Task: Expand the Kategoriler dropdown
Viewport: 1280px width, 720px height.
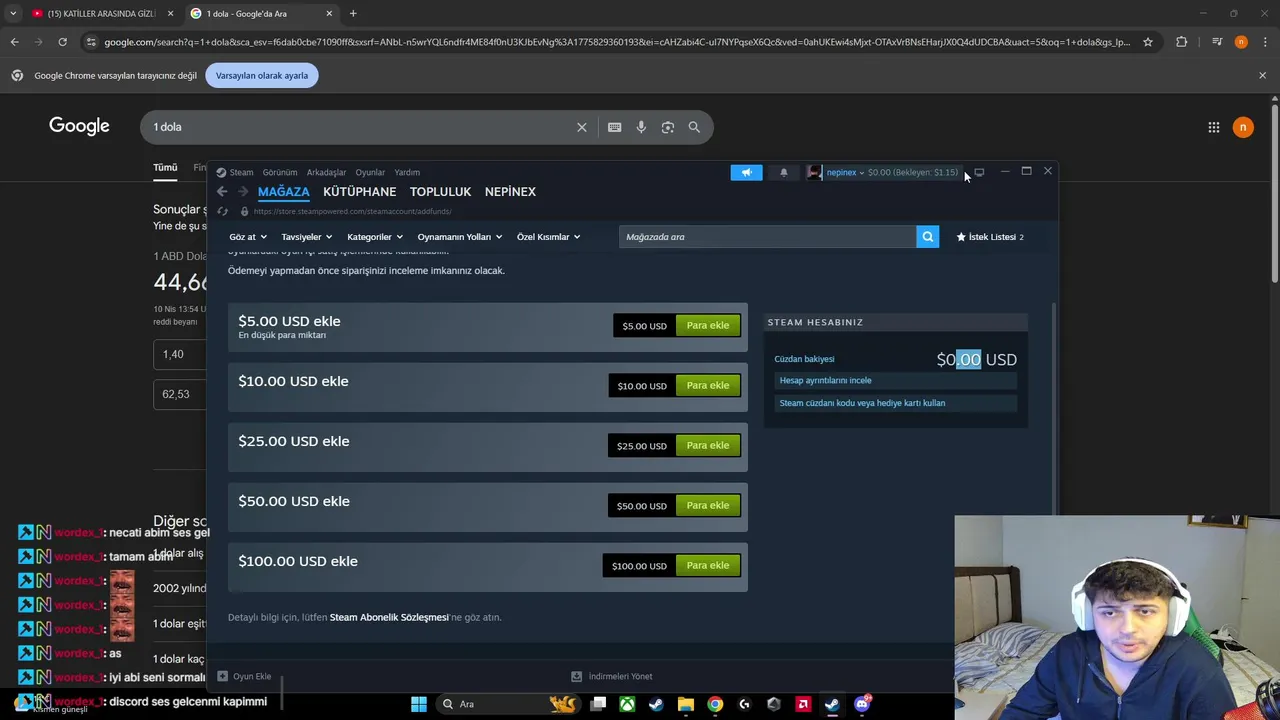Action: [x=375, y=237]
